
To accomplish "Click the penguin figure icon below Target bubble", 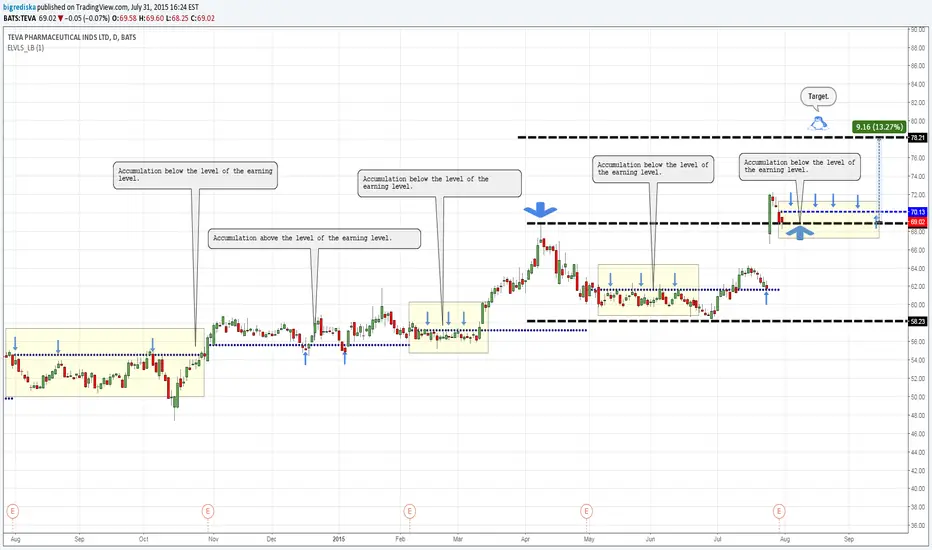I will pos(818,123).
